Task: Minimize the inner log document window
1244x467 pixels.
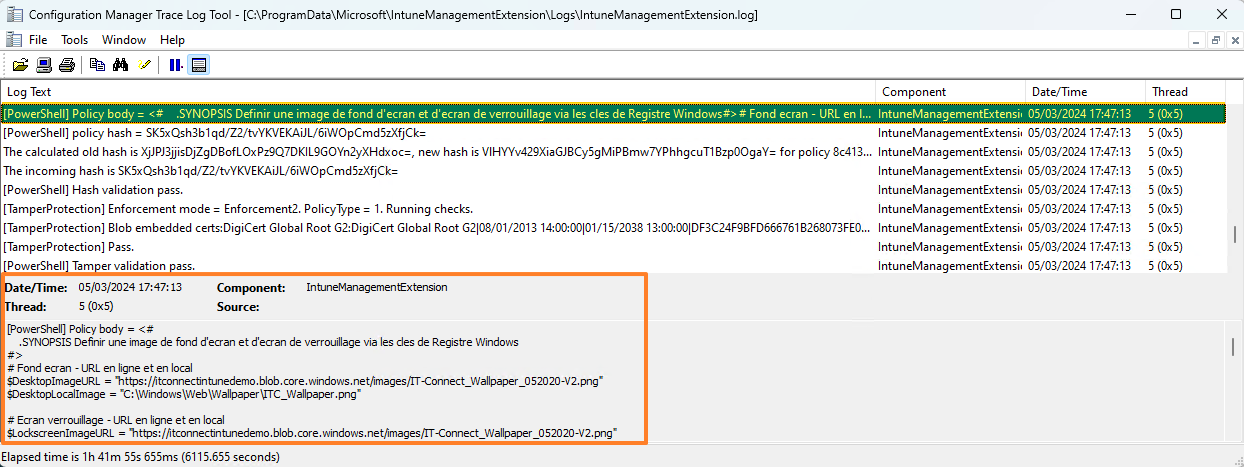Action: pos(1197,40)
